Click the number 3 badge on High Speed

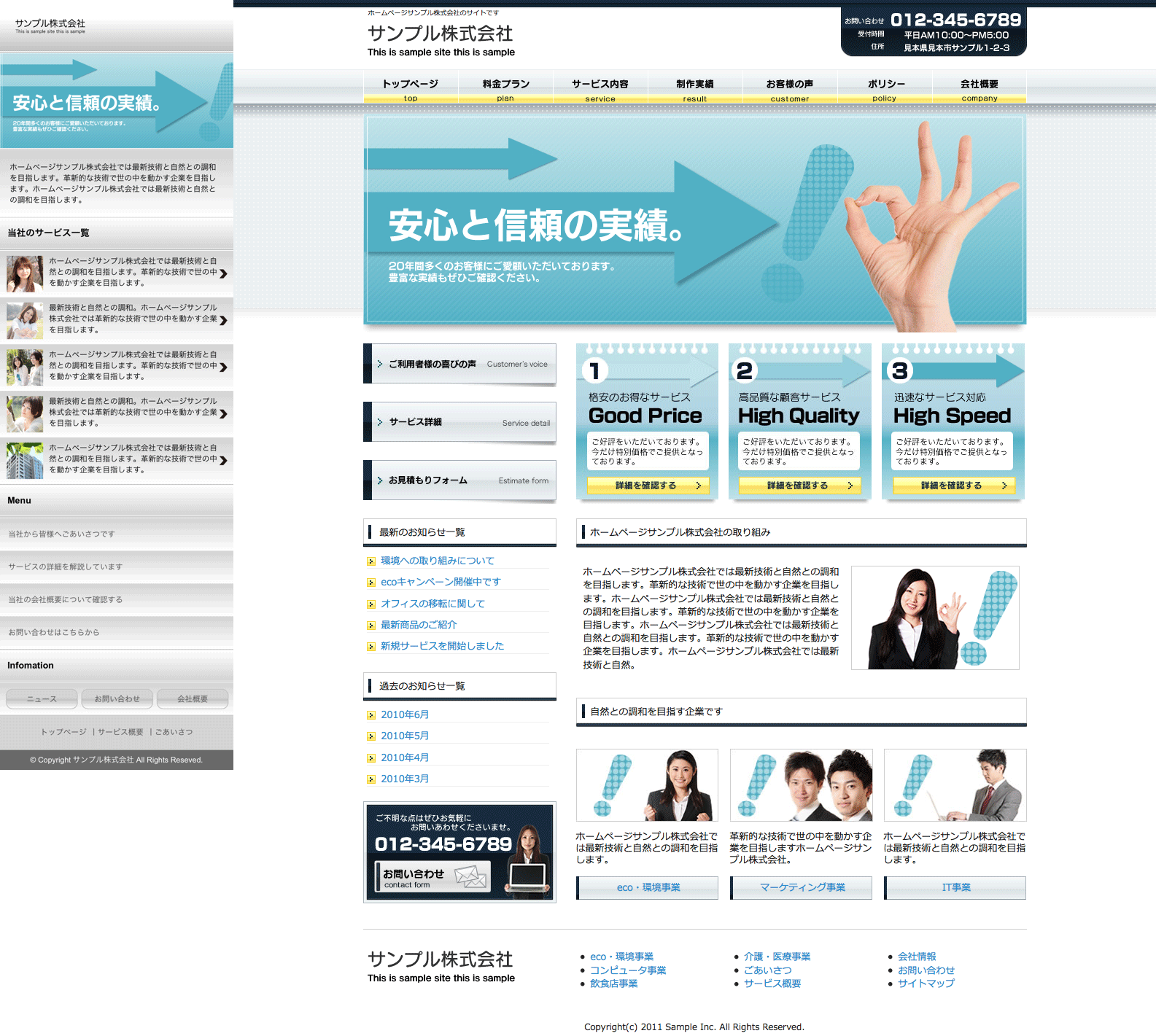click(900, 371)
